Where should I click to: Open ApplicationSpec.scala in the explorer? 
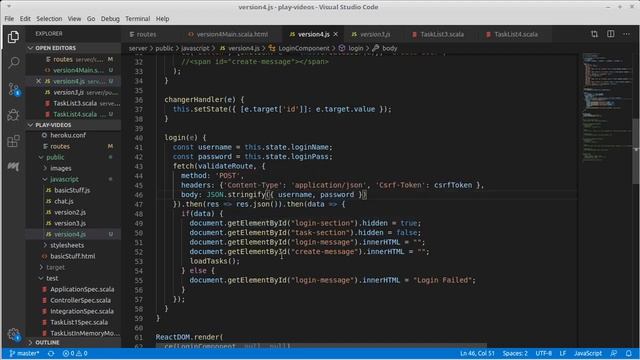click(x=82, y=289)
